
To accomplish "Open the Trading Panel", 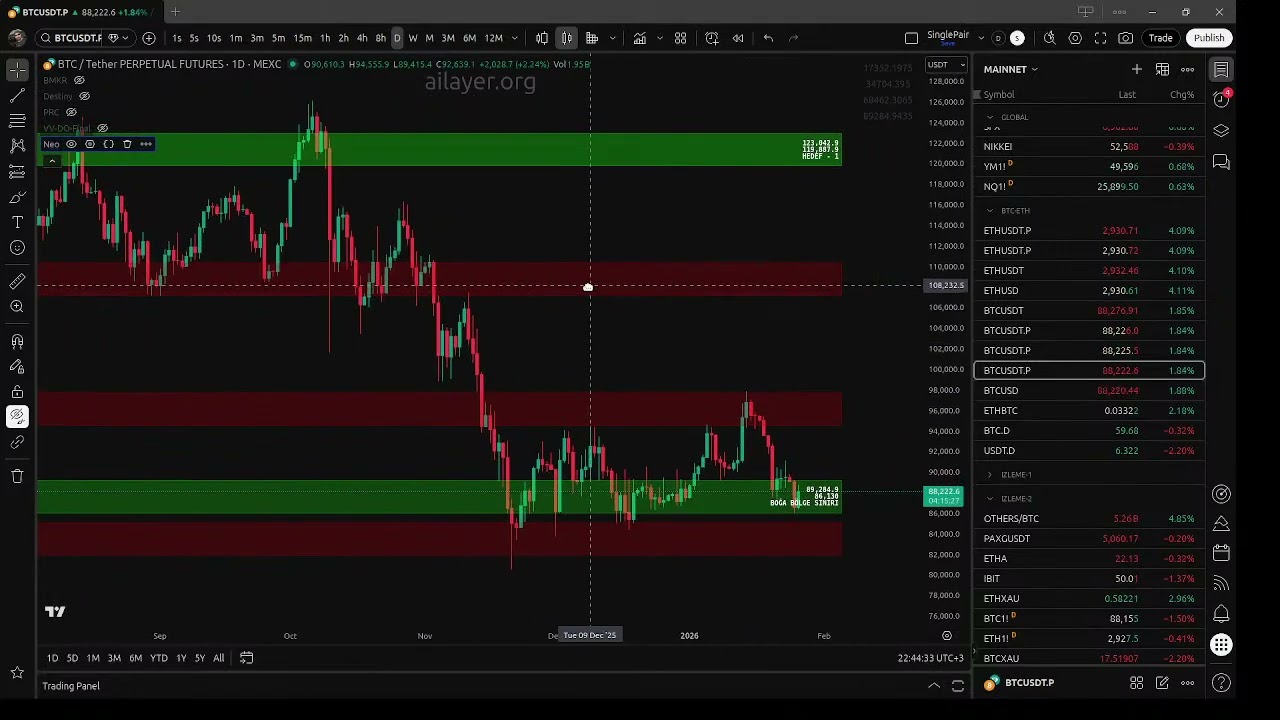I will (x=71, y=686).
